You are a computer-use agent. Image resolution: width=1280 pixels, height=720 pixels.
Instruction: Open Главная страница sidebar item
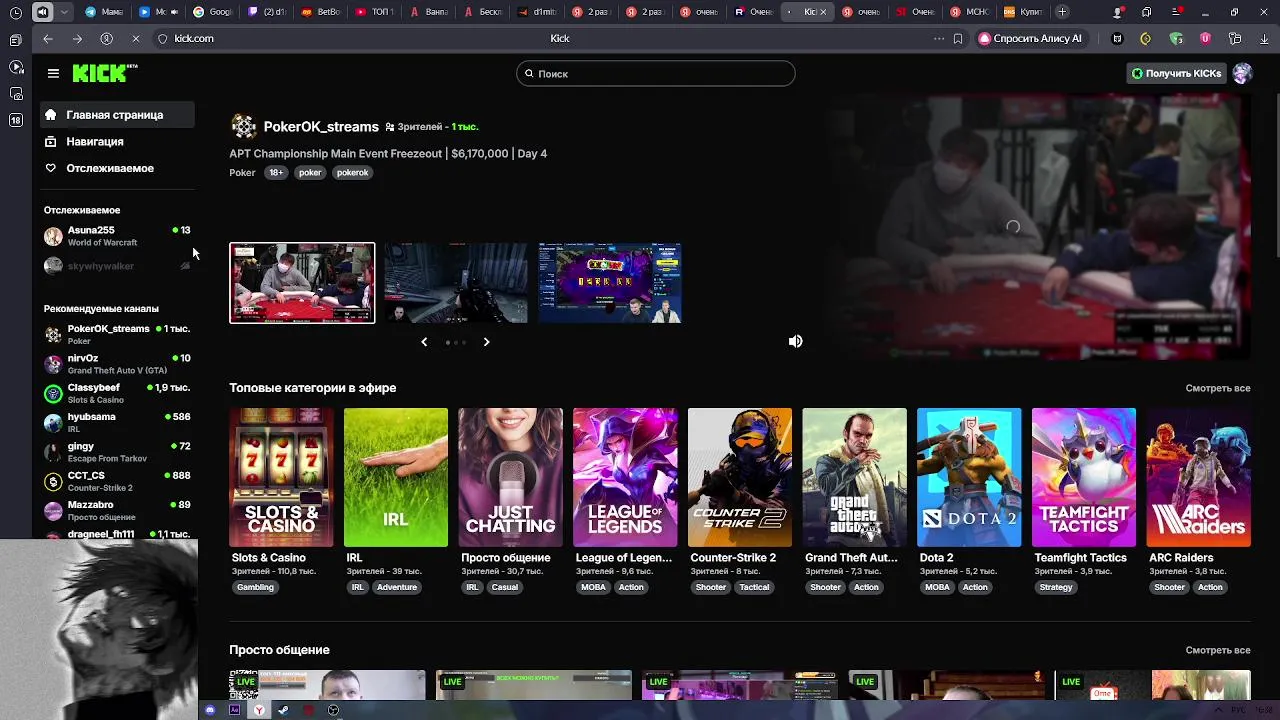coord(118,115)
